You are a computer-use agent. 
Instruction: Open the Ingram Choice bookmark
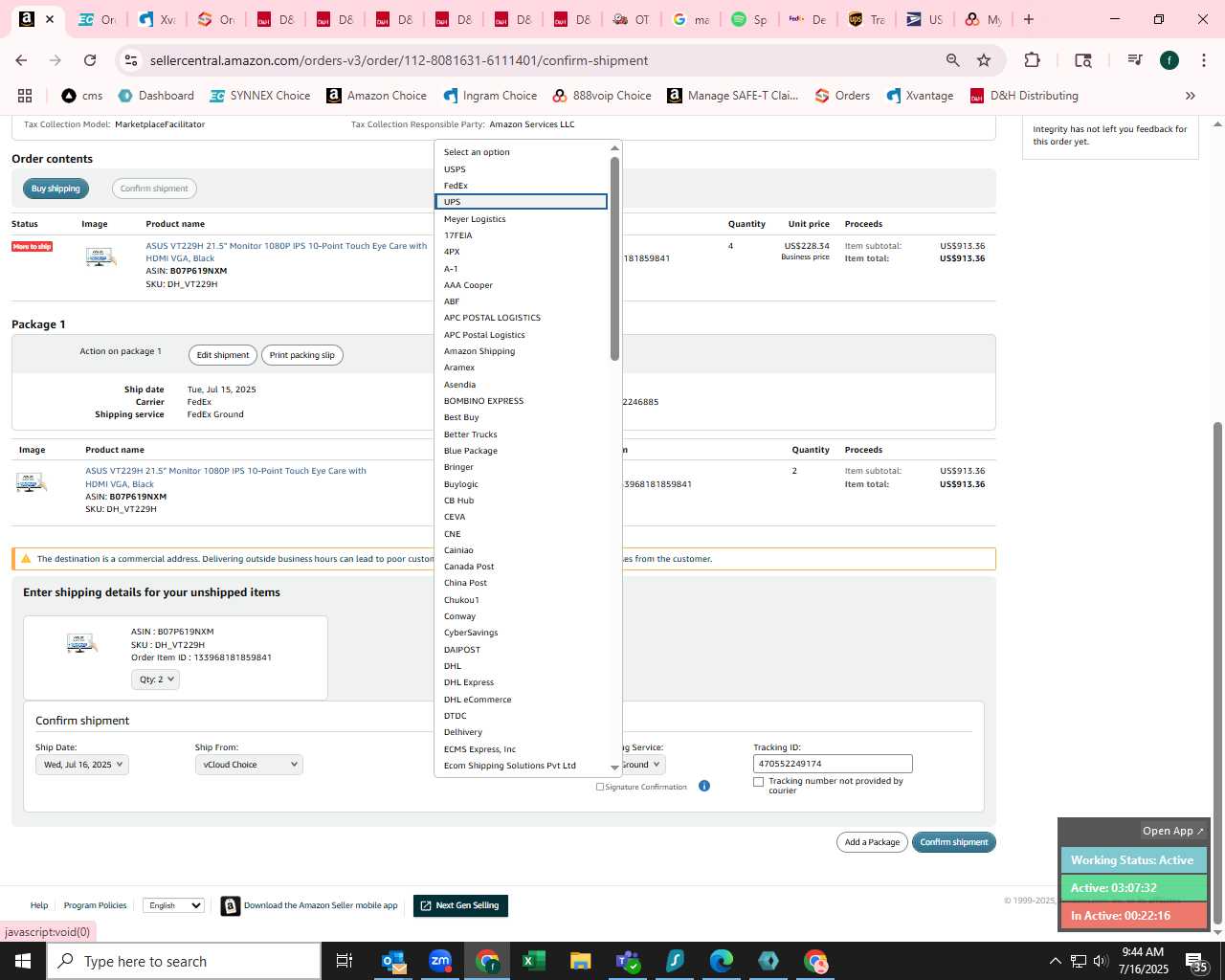pos(490,96)
